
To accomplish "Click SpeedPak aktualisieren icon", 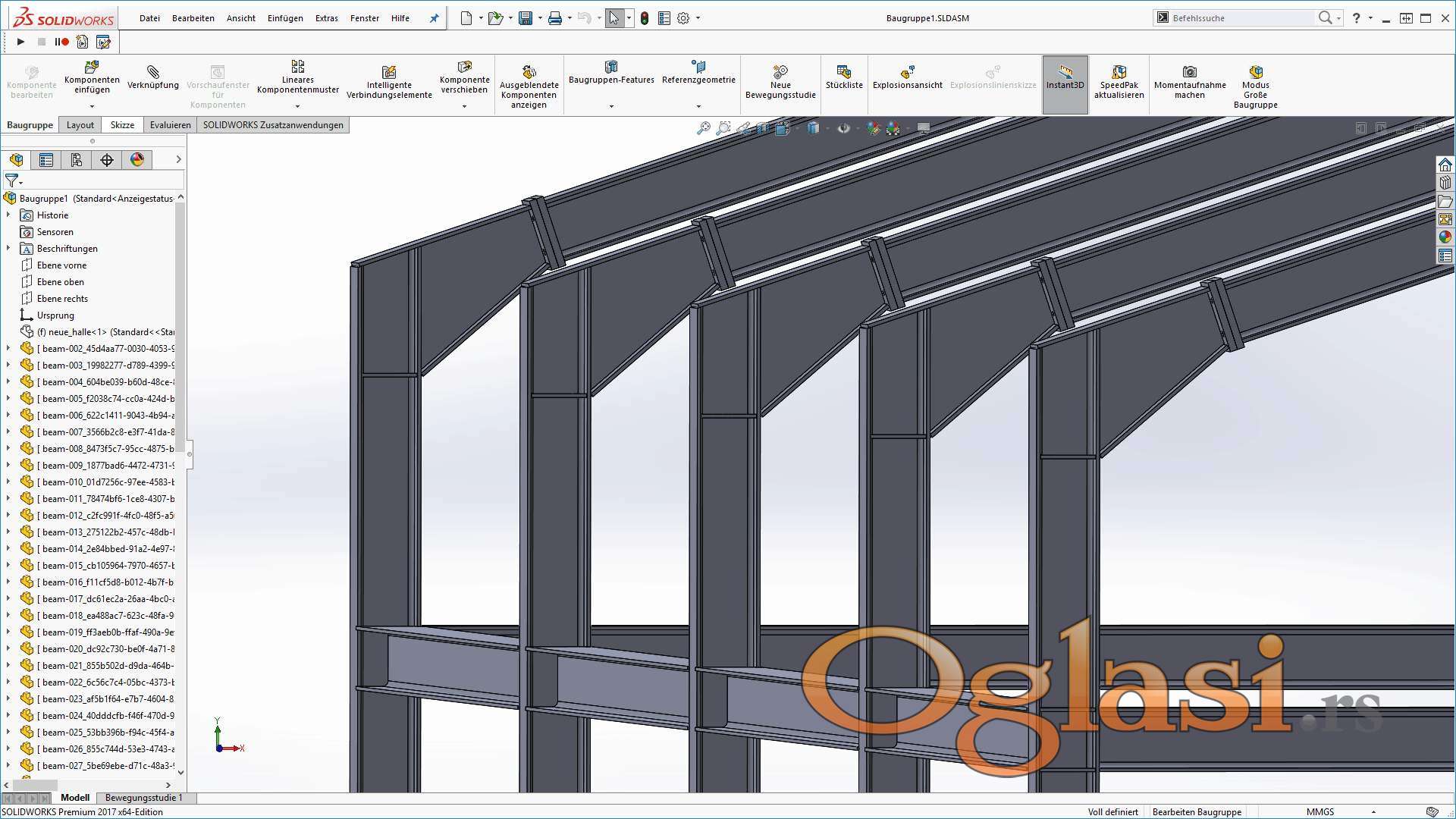I will click(1119, 72).
